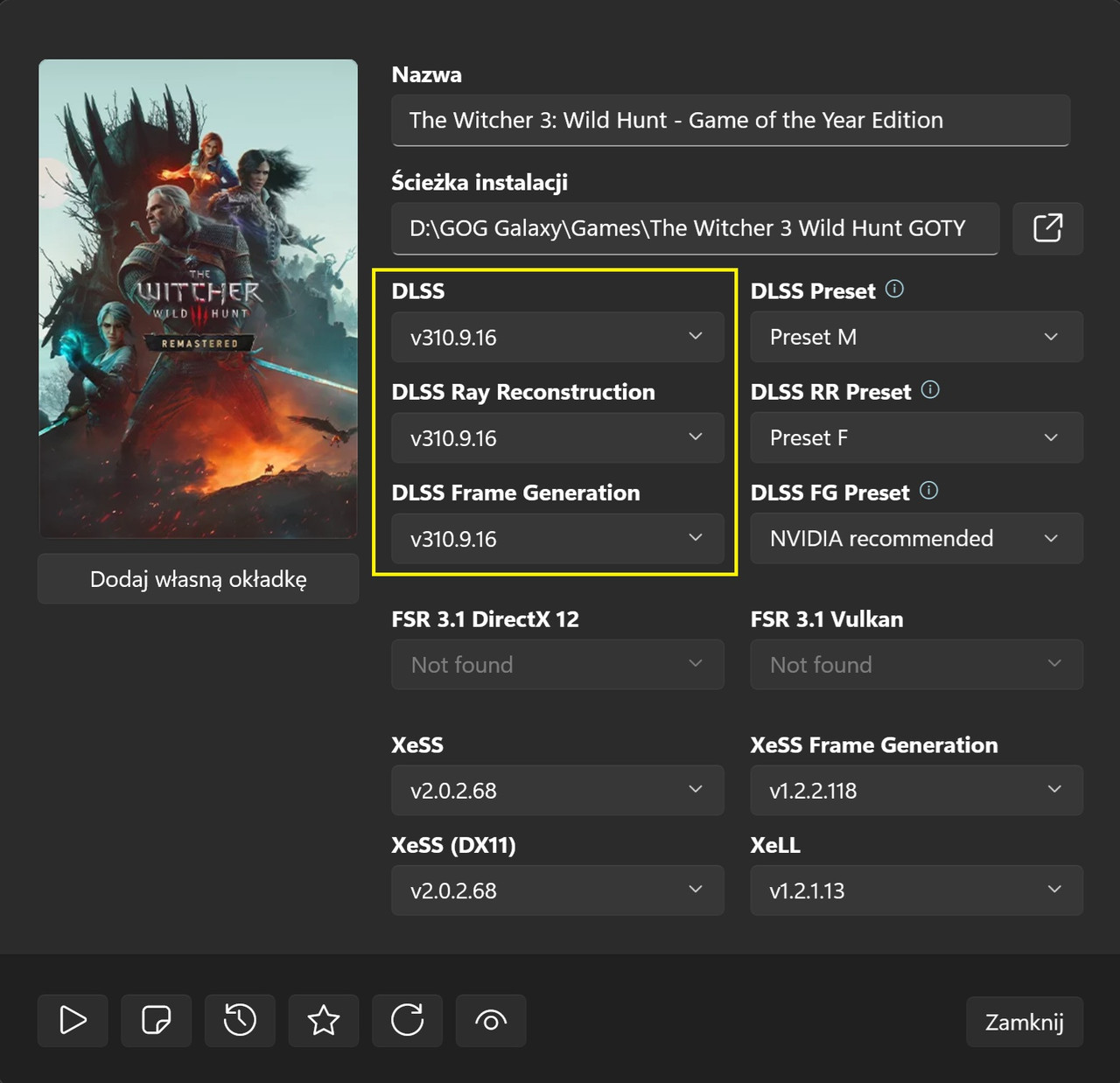Image resolution: width=1120 pixels, height=1083 pixels.
Task: Open the FSR 3.1 DirectX 12 dropdown
Action: 557,664
